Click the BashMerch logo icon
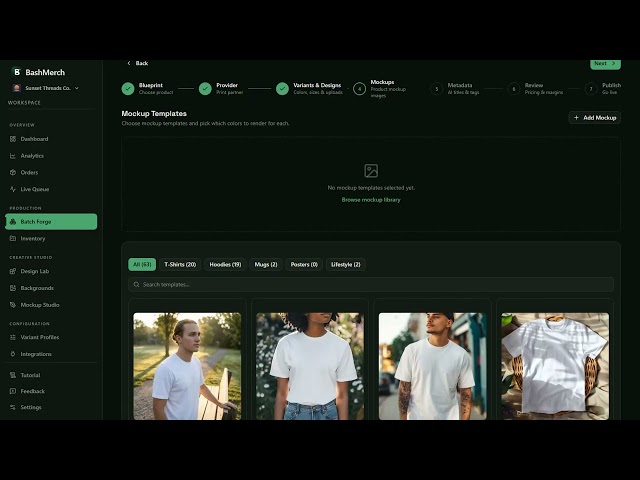Viewport: 640px width, 480px height. (x=17, y=72)
